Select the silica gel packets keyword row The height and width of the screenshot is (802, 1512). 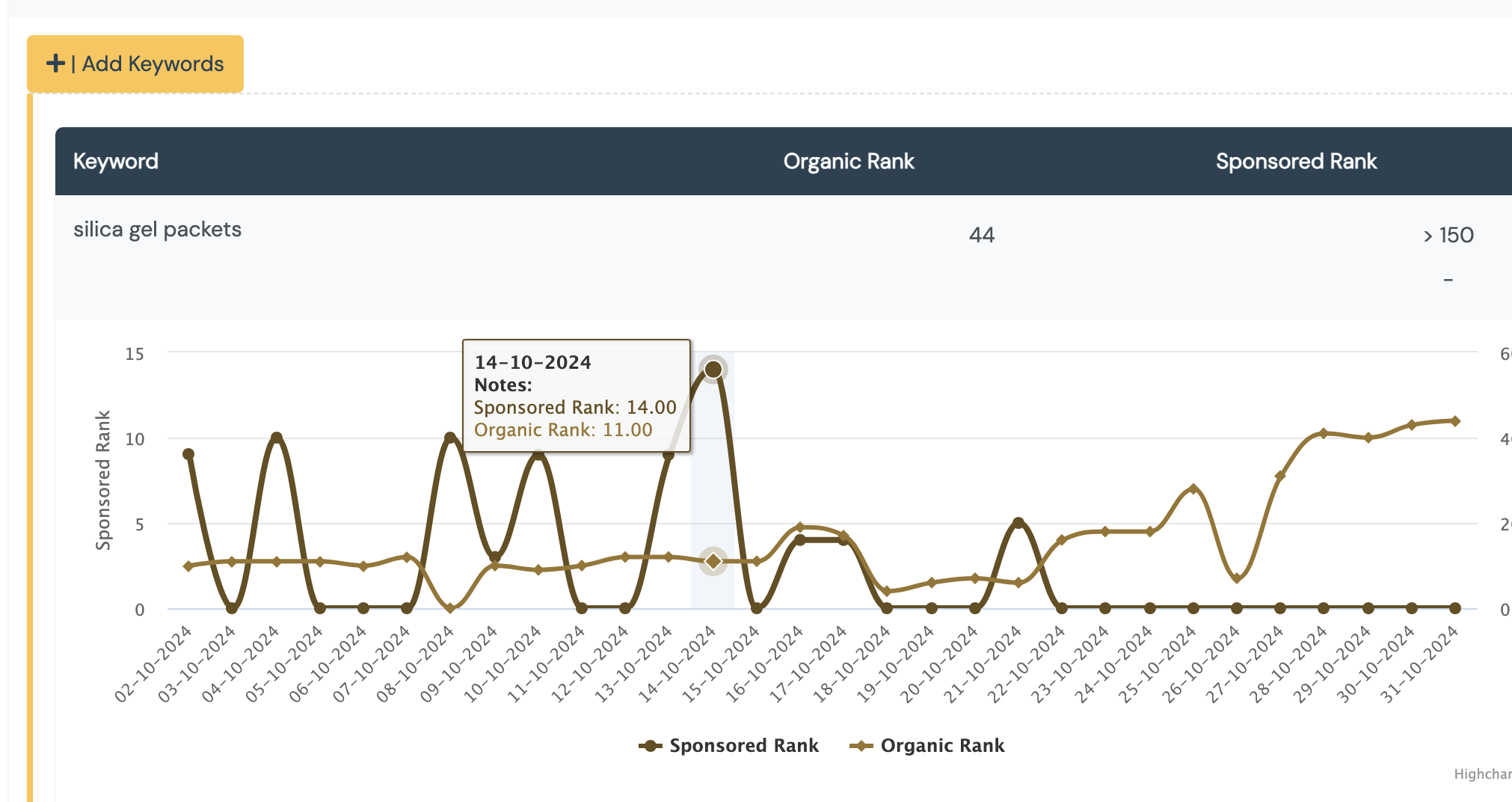point(157,230)
